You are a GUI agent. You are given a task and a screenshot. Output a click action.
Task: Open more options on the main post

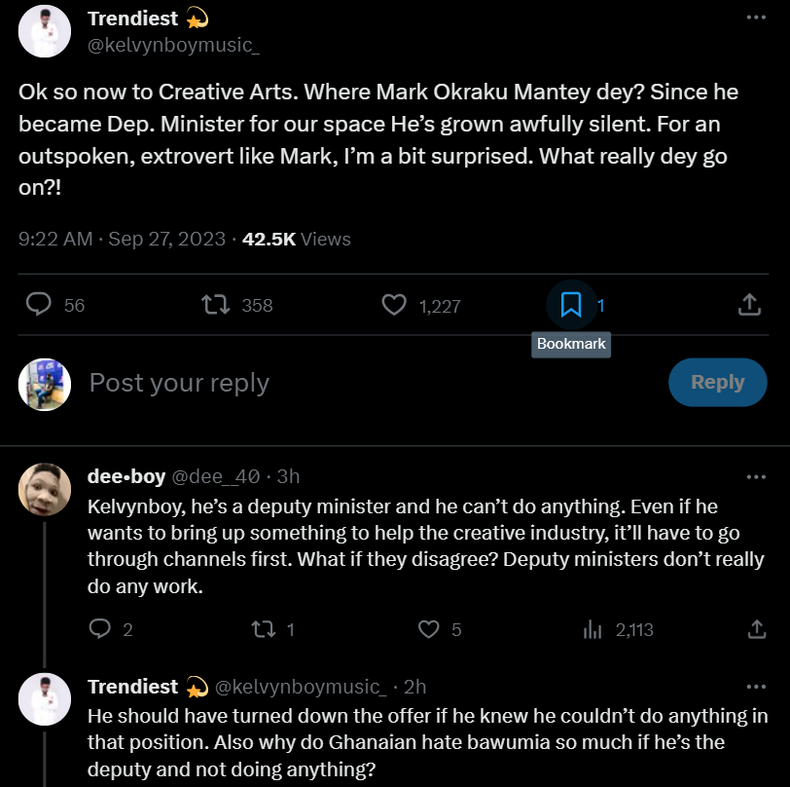tap(756, 18)
